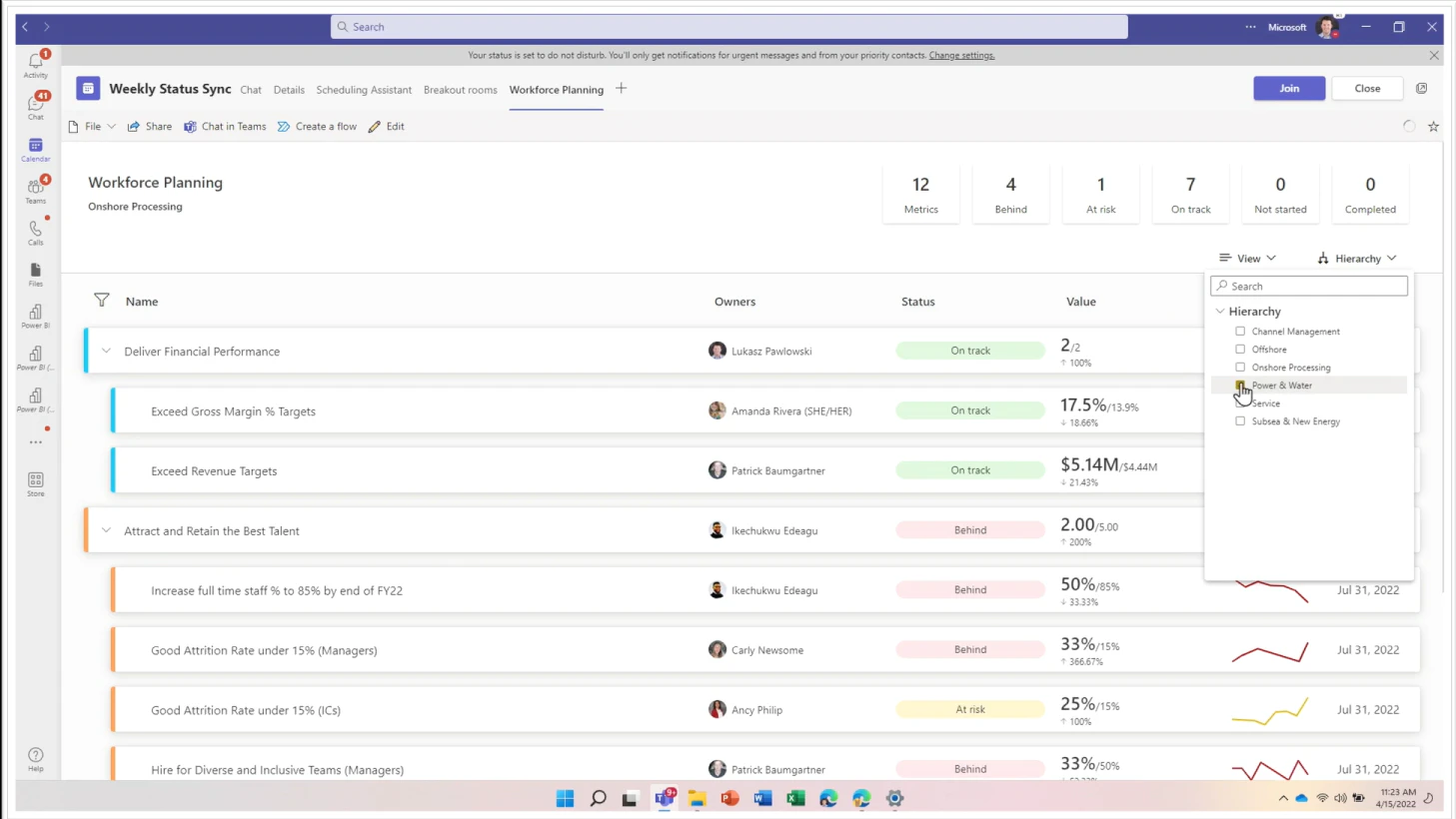Tick the Power & Water checkbox

pos(1240,385)
